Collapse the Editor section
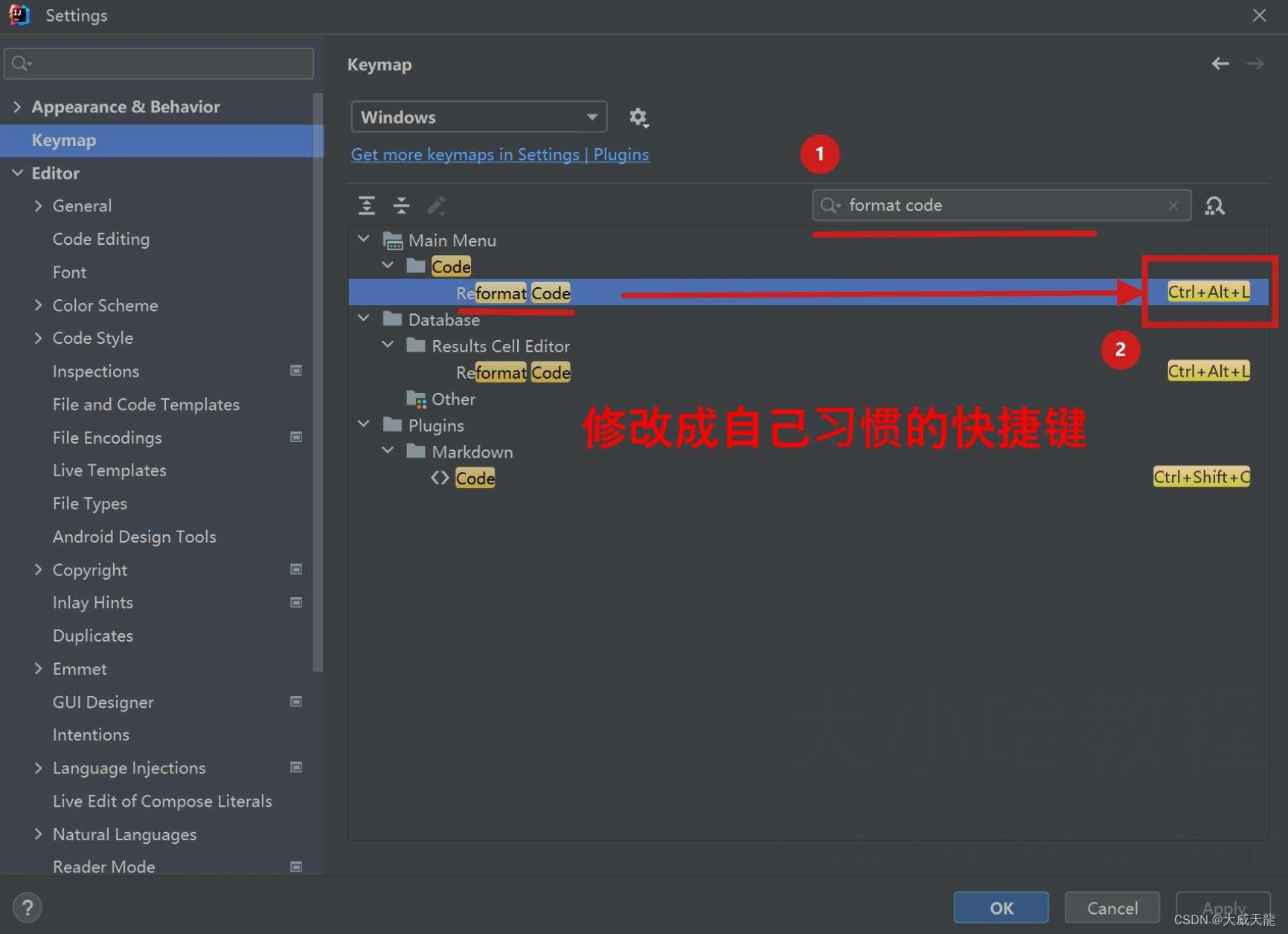 (17, 173)
